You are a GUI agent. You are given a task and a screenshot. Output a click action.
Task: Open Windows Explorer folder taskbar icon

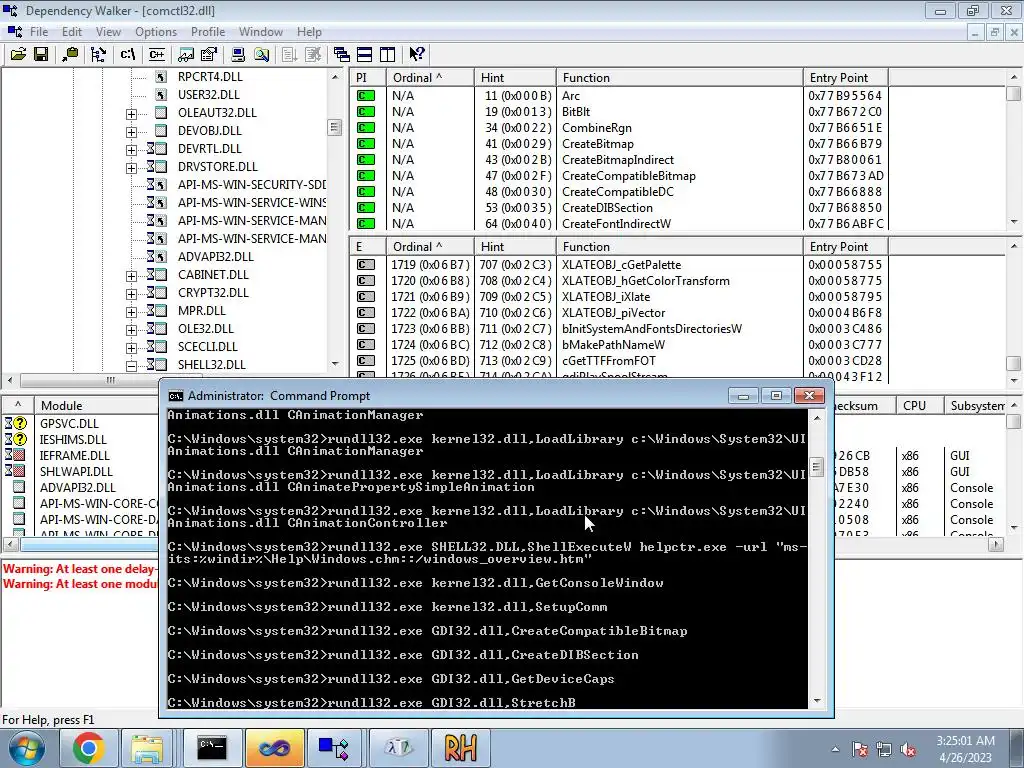pyautogui.click(x=147, y=748)
